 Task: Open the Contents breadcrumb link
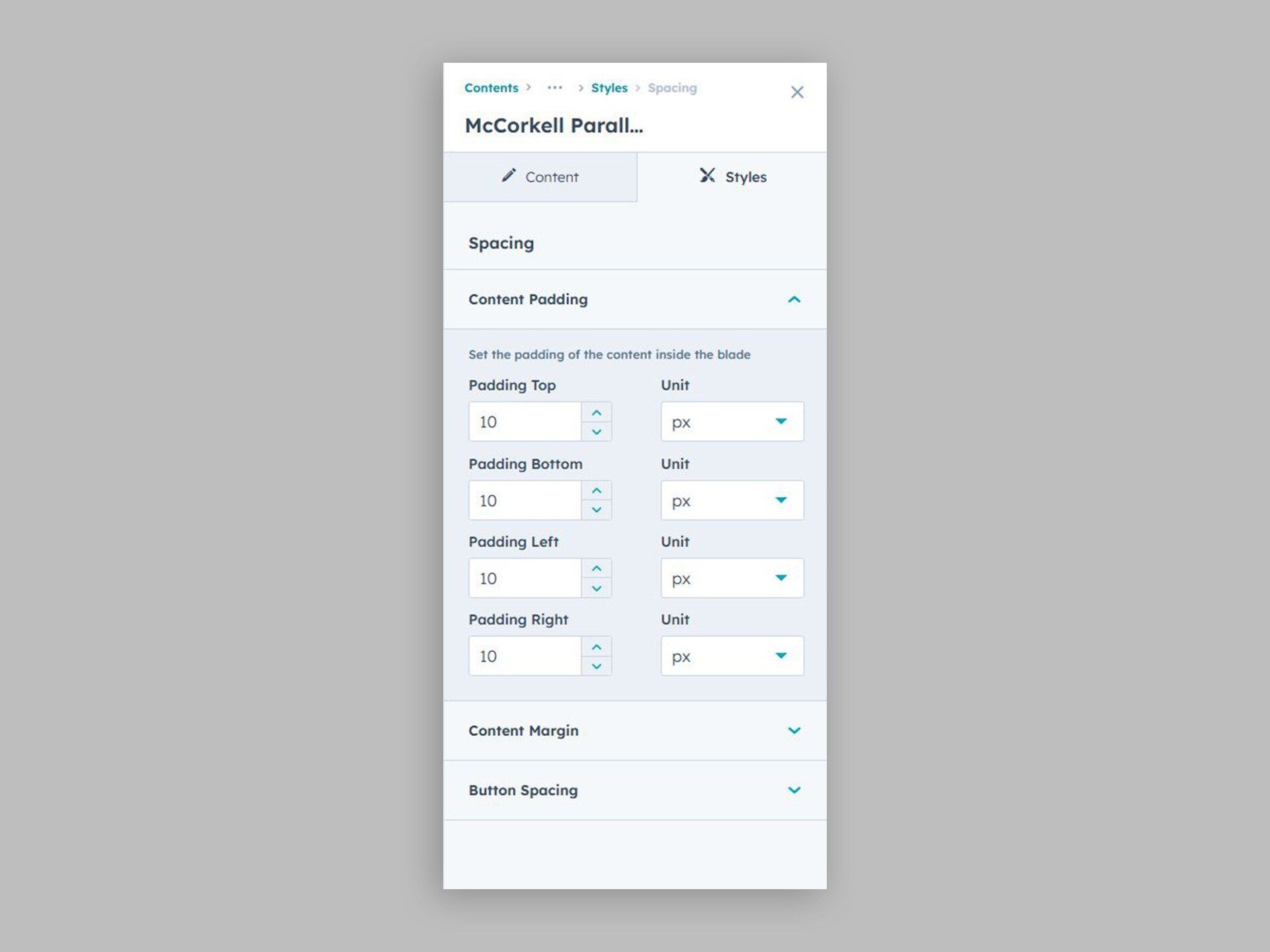[491, 88]
